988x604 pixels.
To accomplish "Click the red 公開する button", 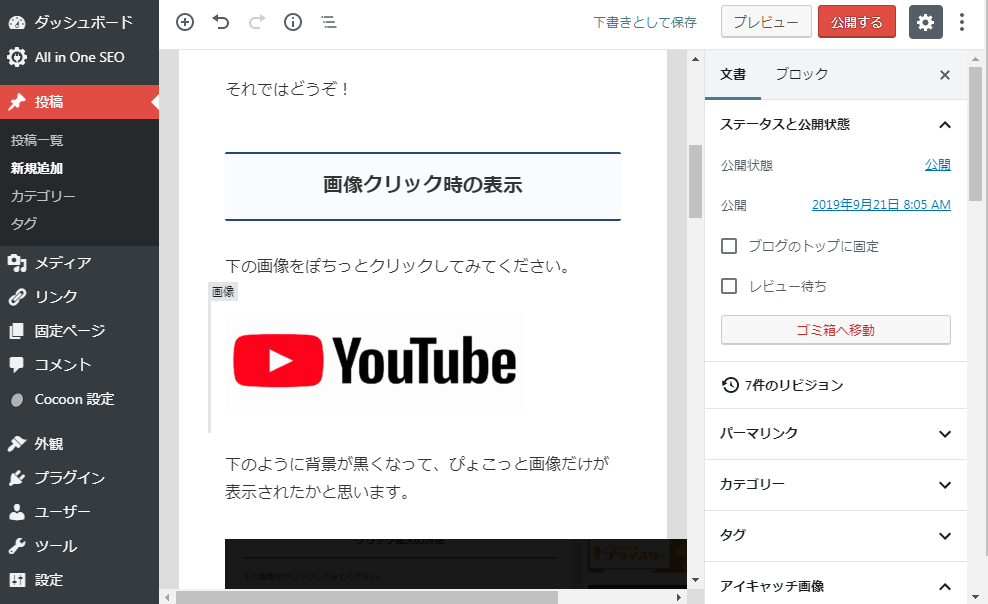I will tap(856, 22).
